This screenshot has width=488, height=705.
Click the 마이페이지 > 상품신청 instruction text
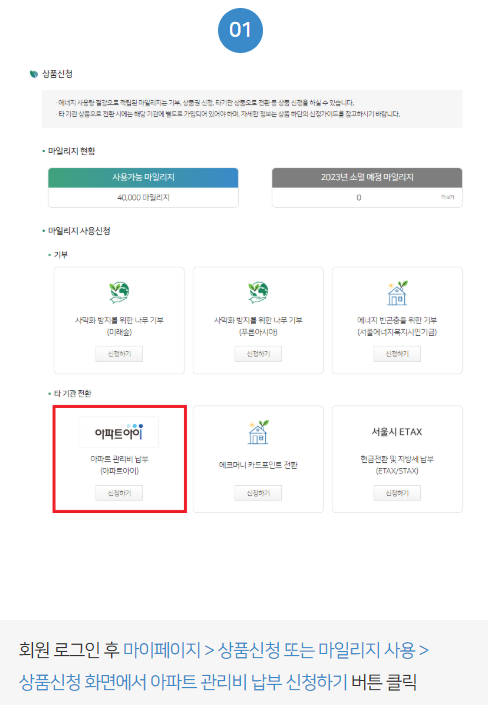coord(276,650)
